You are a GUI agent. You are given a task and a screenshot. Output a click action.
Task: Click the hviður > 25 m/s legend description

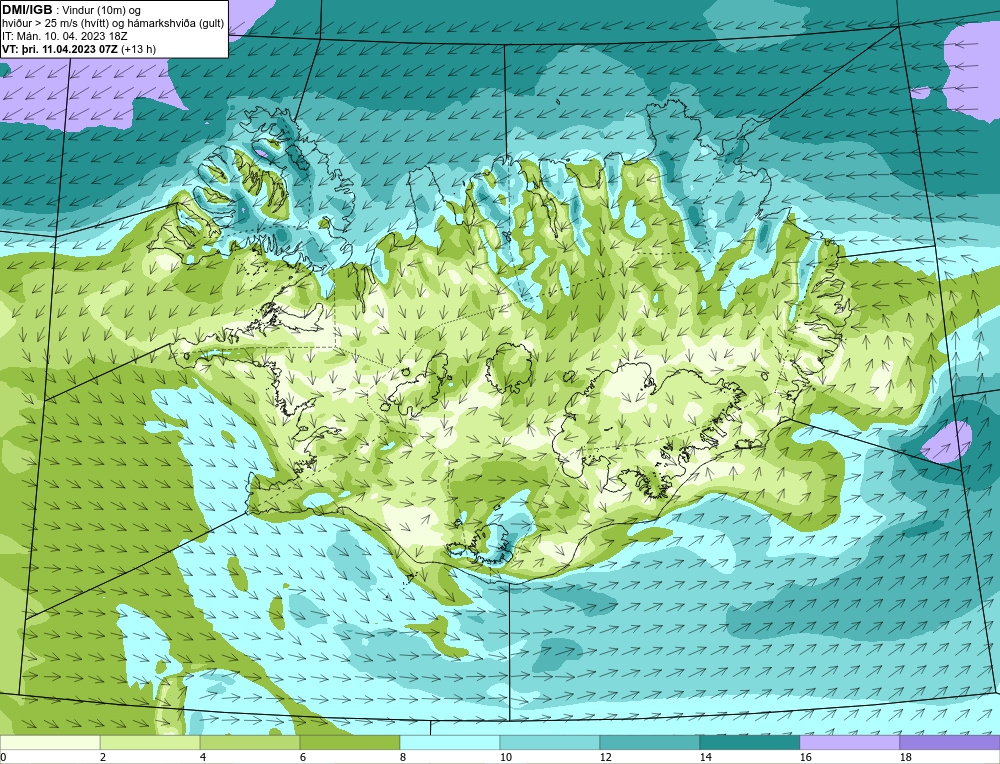pos(113,24)
